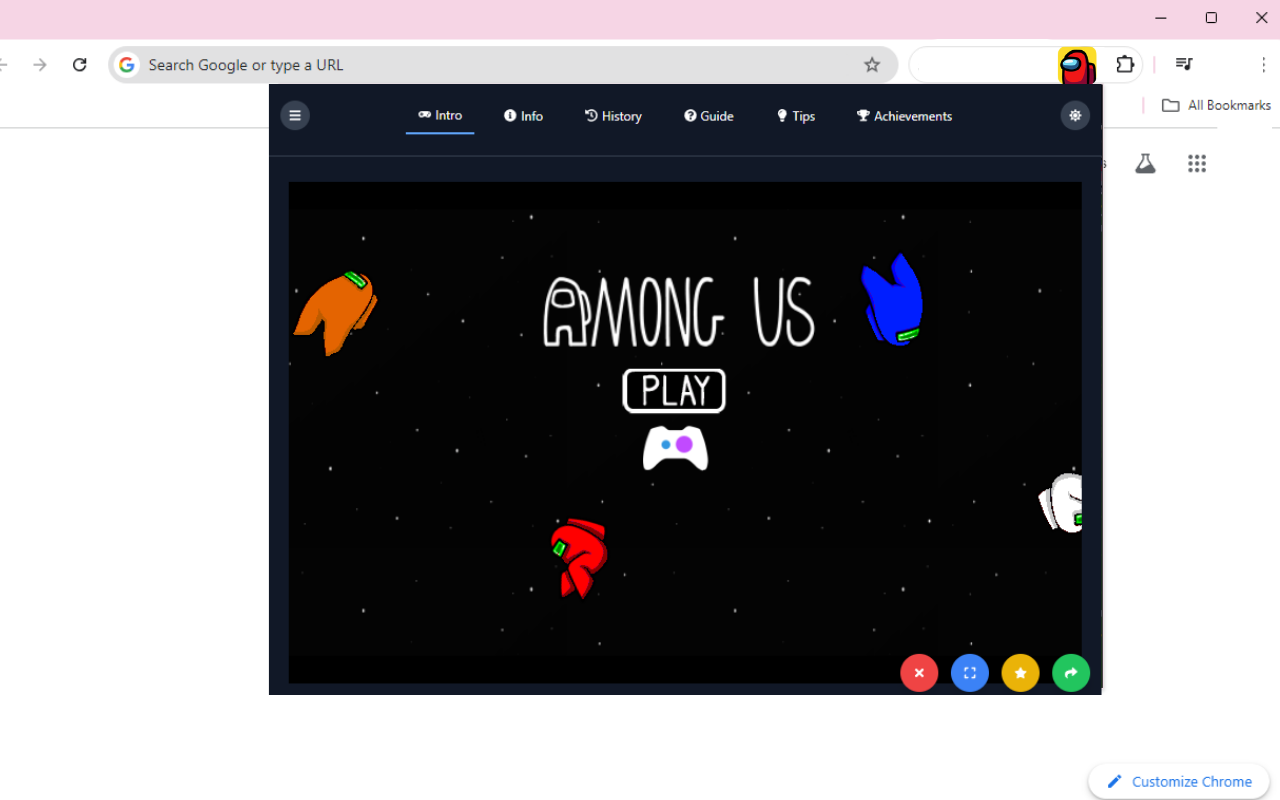Open the Guide tab
The height and width of the screenshot is (800, 1280).
[x=709, y=116]
